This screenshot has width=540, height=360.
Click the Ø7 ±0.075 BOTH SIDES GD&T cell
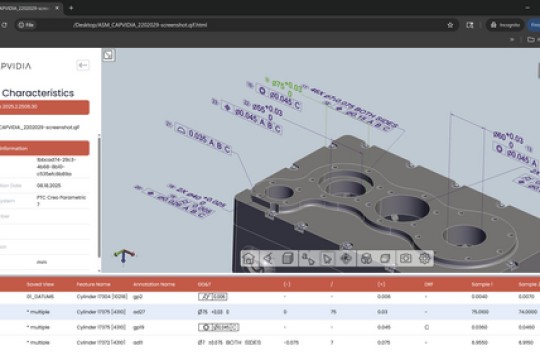pos(229,342)
